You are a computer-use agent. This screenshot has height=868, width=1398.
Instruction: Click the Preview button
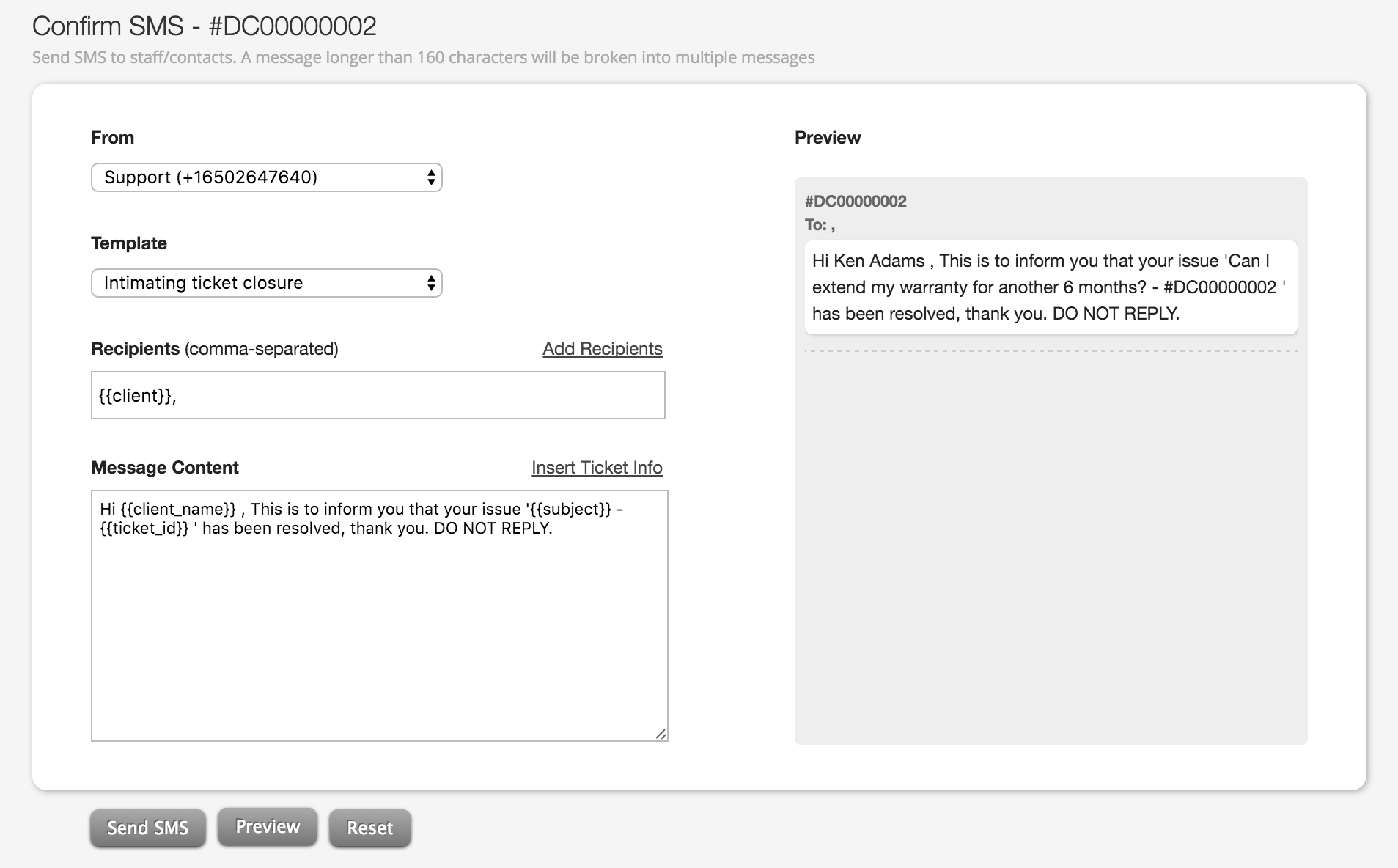tap(268, 826)
